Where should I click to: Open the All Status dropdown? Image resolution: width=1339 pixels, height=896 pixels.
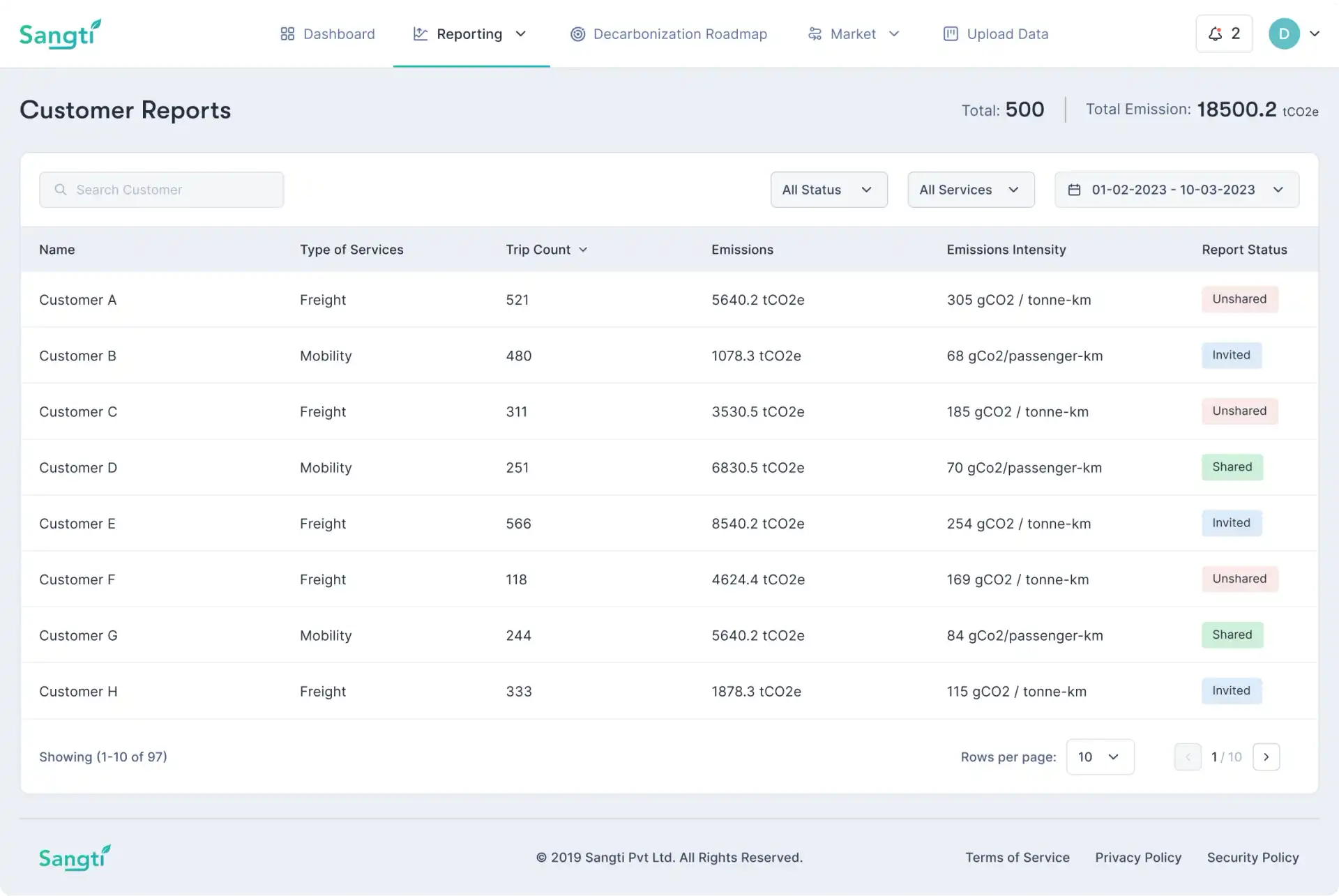click(x=829, y=190)
